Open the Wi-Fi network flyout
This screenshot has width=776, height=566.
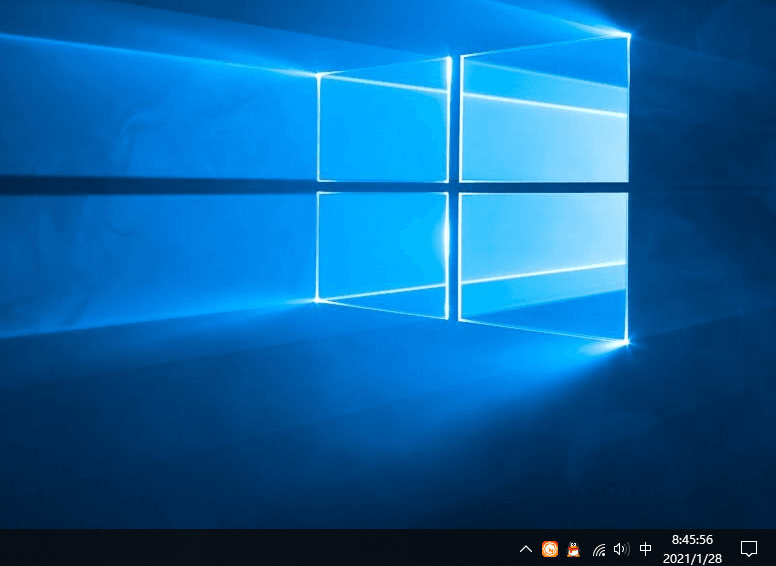[x=599, y=549]
